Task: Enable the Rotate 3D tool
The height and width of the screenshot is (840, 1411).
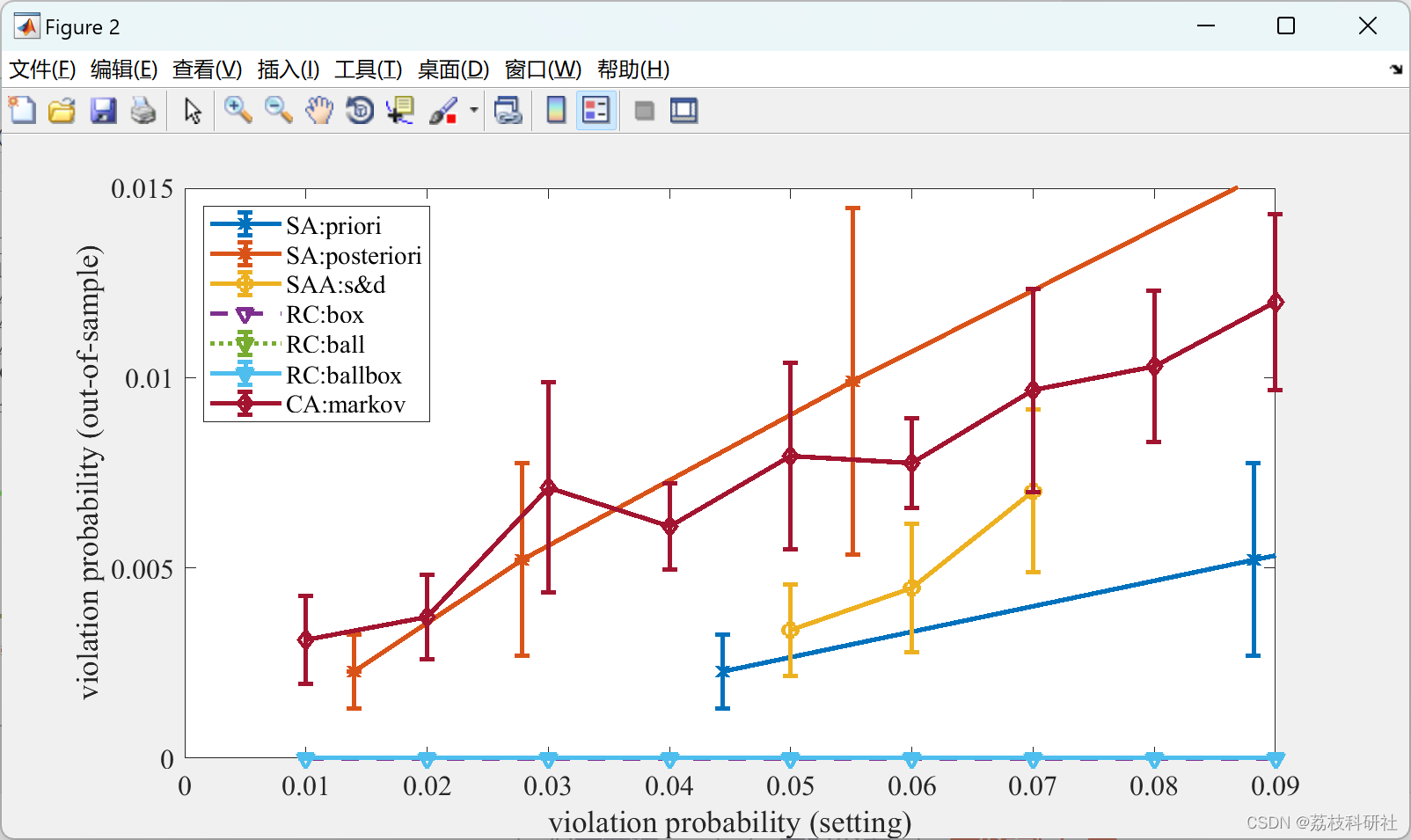Action: [x=359, y=110]
